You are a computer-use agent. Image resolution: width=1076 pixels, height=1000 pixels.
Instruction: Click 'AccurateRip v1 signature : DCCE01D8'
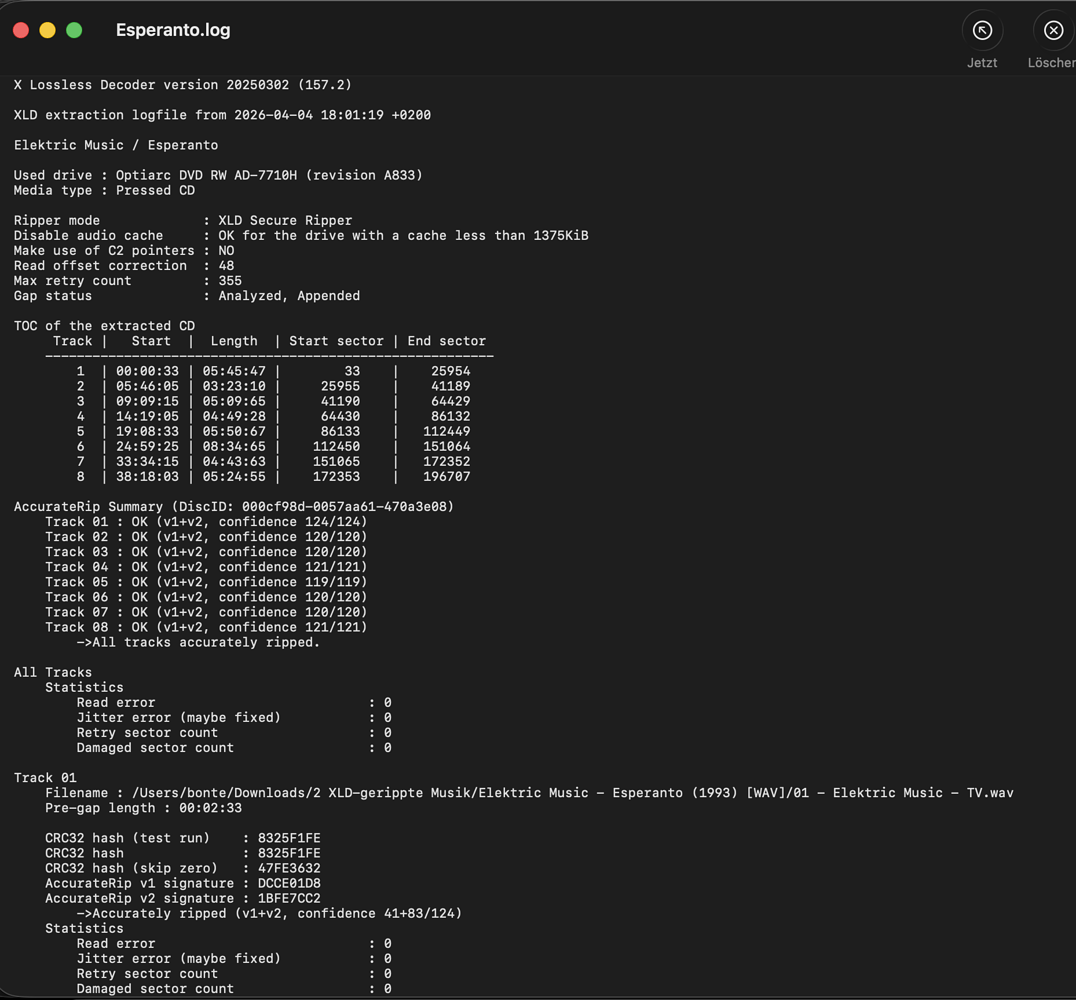coord(183,884)
